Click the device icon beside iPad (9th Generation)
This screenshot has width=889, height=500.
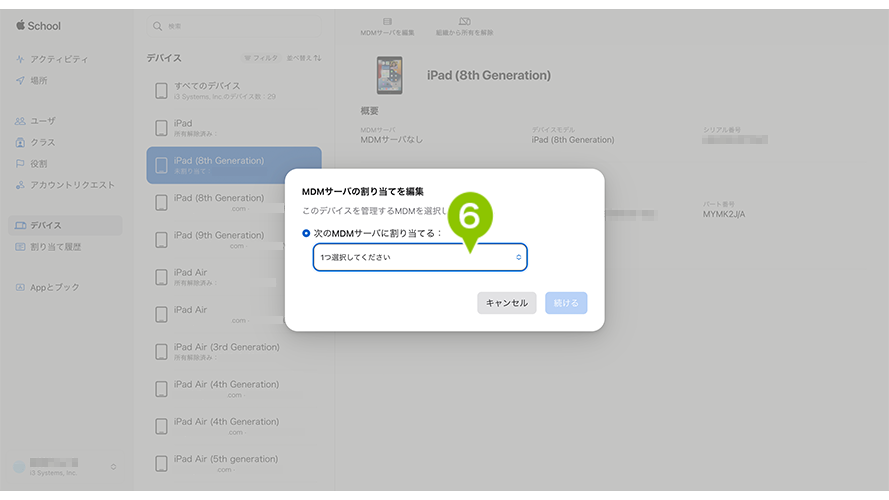click(162, 240)
